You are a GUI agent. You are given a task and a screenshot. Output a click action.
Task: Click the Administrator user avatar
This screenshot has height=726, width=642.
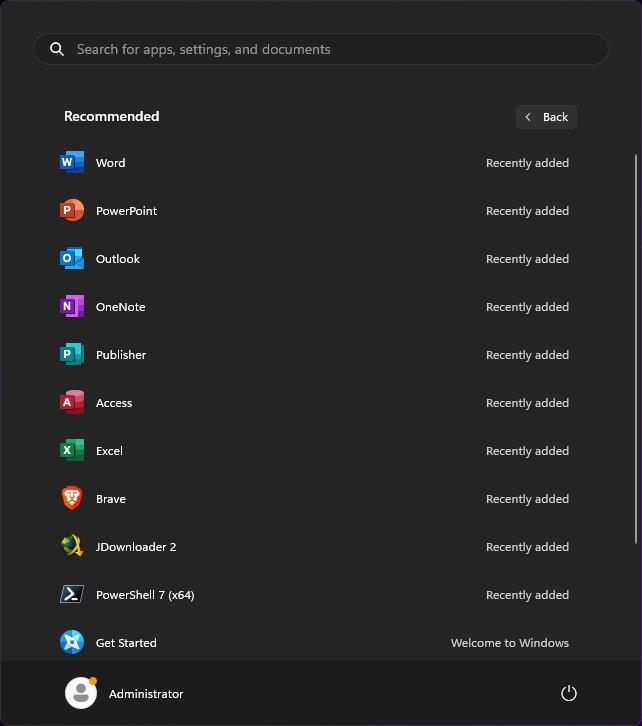[81, 693]
